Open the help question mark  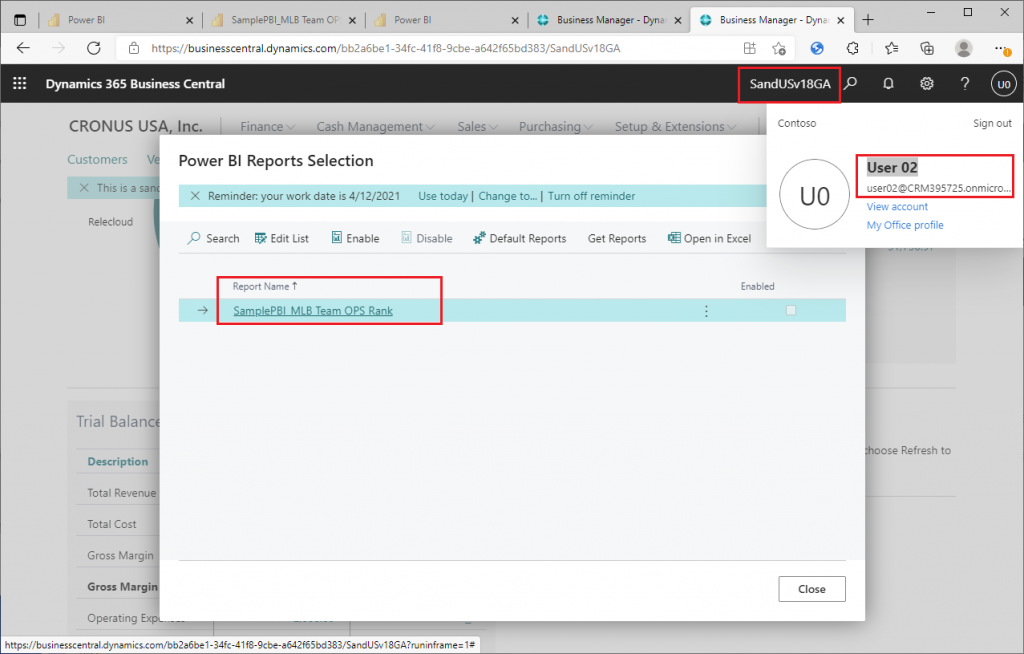965,84
